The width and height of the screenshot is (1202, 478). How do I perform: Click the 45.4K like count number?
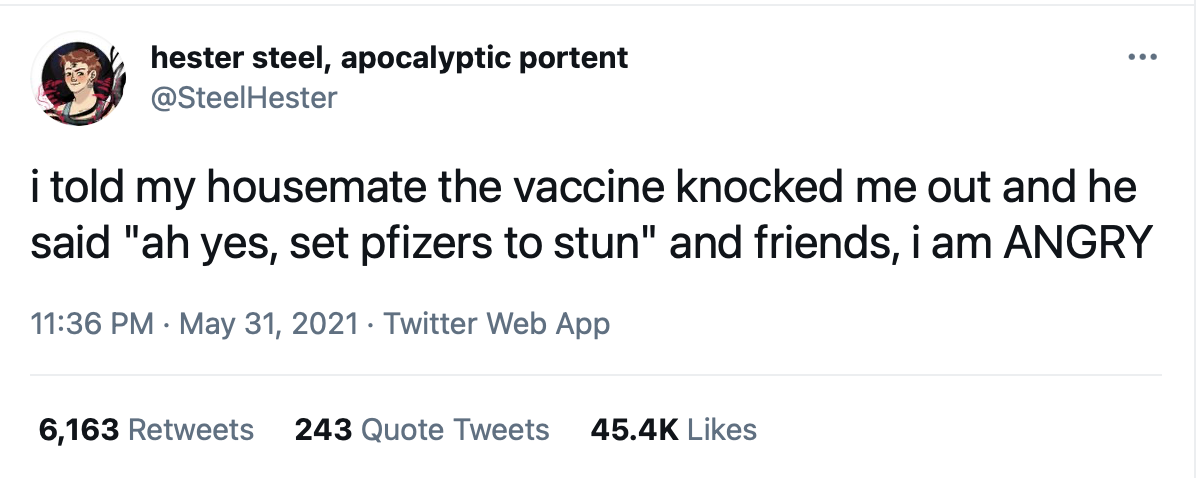635,430
